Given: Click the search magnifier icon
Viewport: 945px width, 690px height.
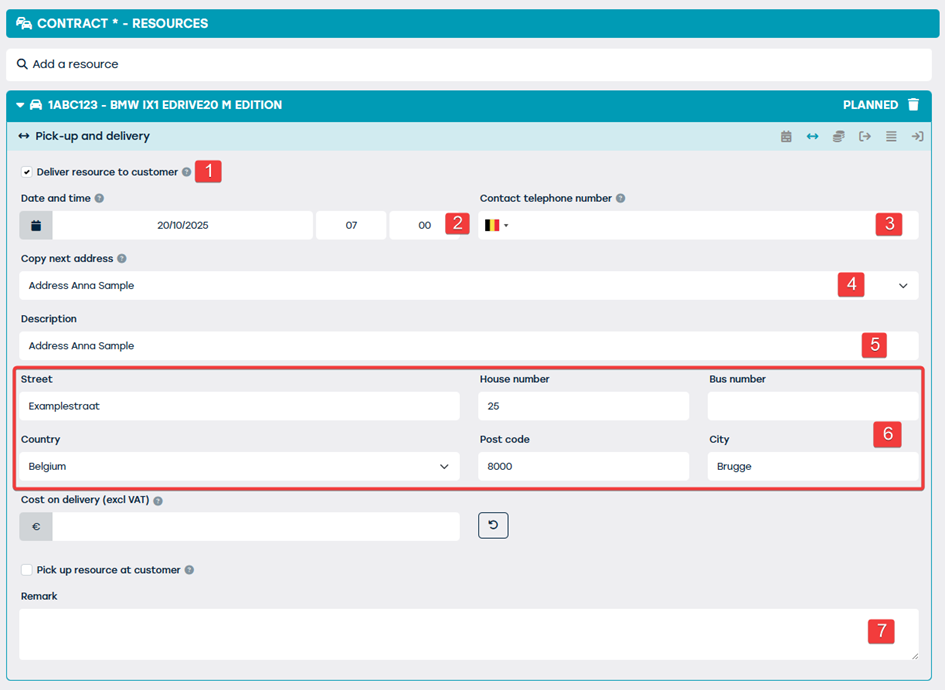Looking at the screenshot, I should (22, 64).
